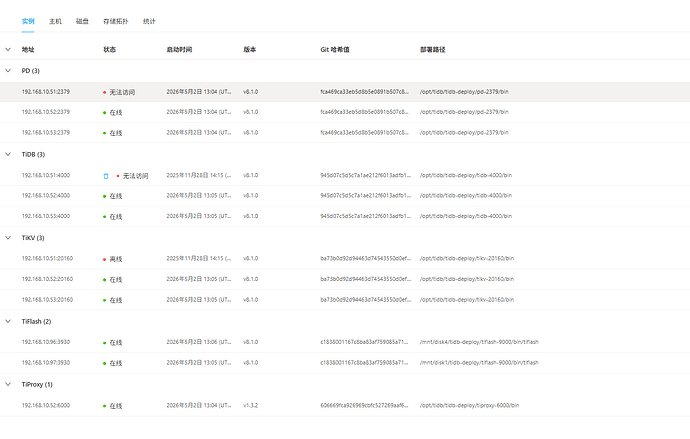The image size is (690, 439).
Task: Click start time of TiKV 192.168.10.51:20160
Action: (198, 258)
